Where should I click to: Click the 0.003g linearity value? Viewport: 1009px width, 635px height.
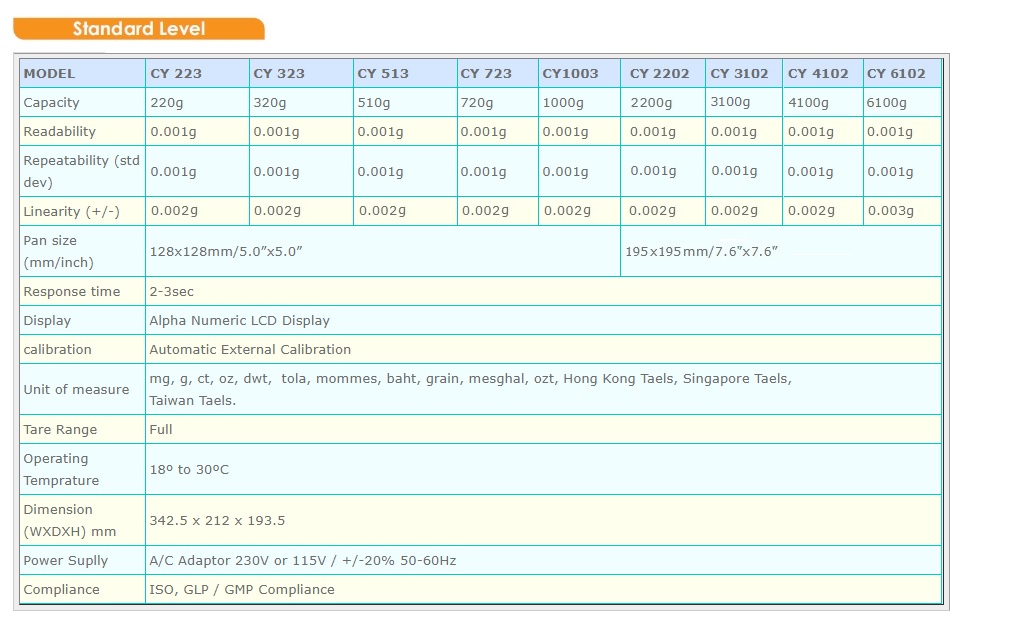coord(891,210)
